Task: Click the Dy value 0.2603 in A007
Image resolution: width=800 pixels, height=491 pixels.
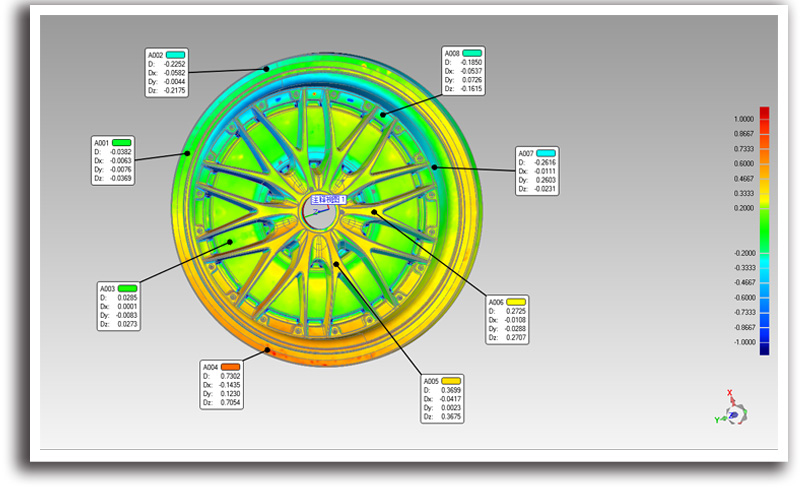Action: coord(545,180)
